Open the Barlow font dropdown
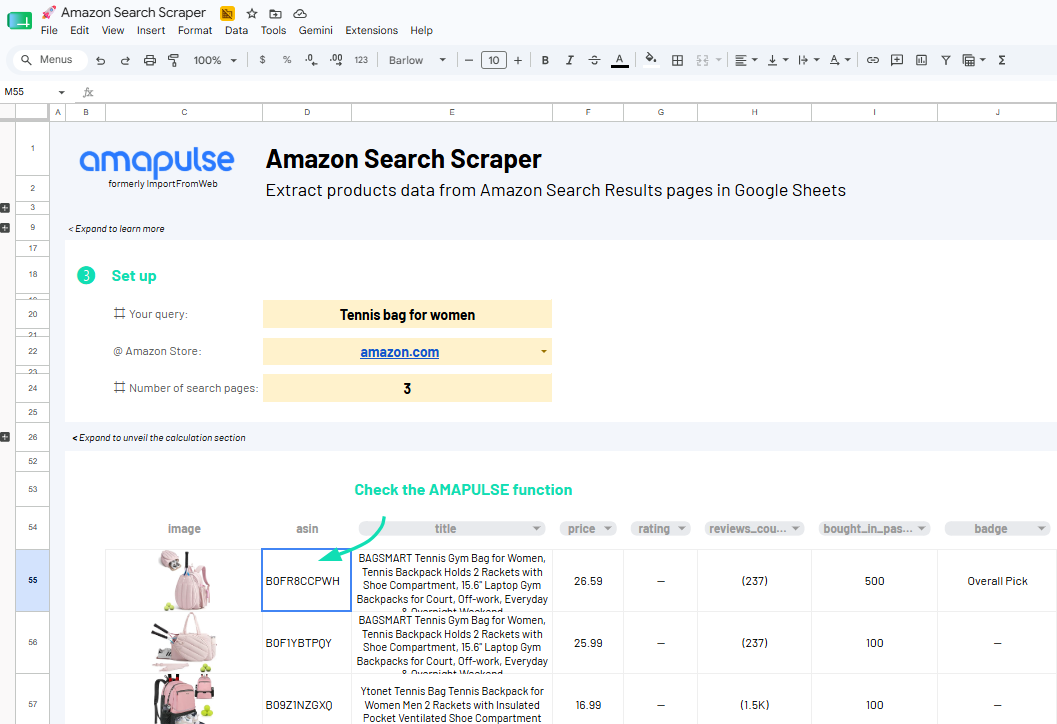This screenshot has width=1057, height=724. click(x=417, y=60)
